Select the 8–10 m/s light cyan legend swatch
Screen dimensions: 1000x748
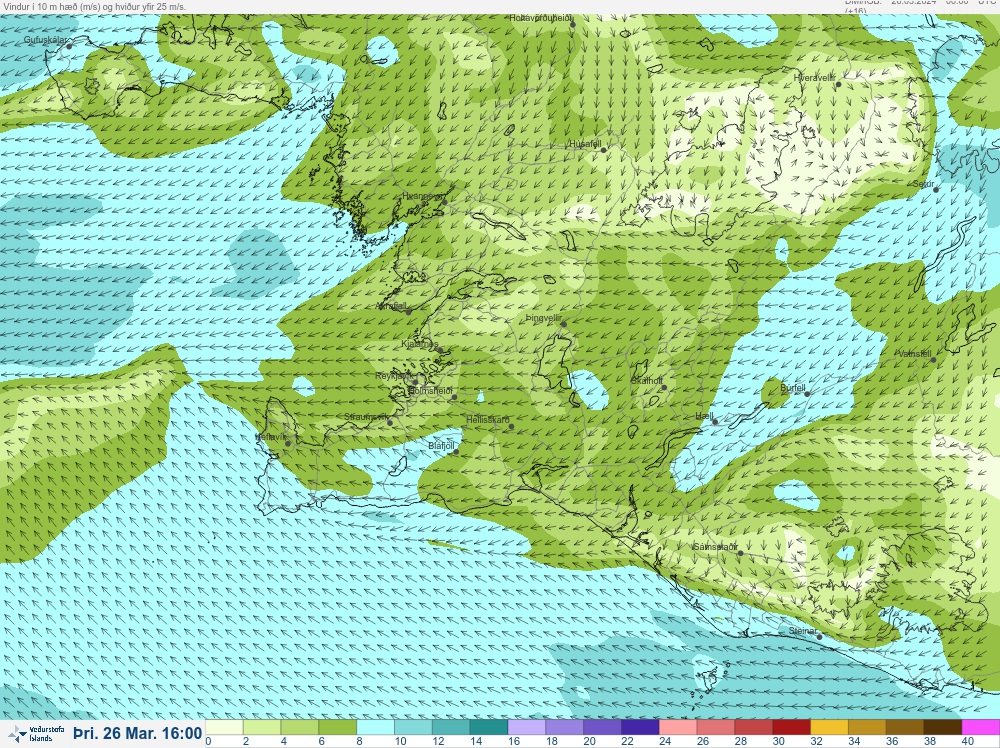click(375, 727)
